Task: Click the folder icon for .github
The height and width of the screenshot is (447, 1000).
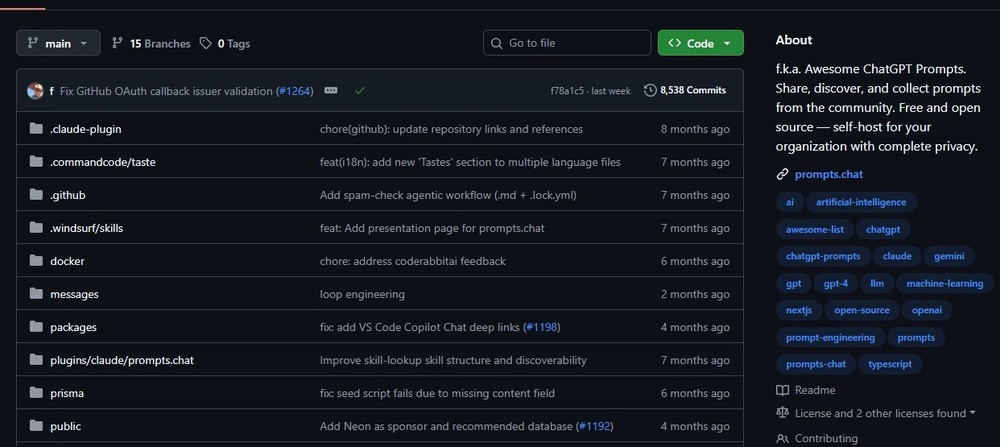Action: click(x=36, y=195)
